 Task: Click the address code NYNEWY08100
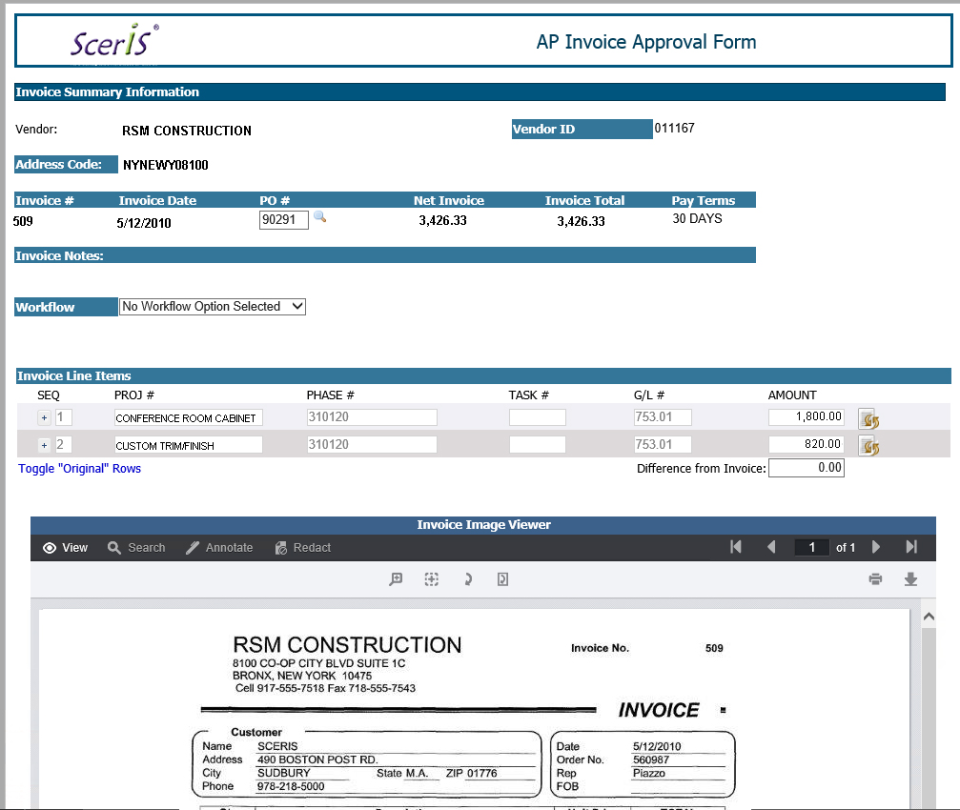[x=166, y=165]
